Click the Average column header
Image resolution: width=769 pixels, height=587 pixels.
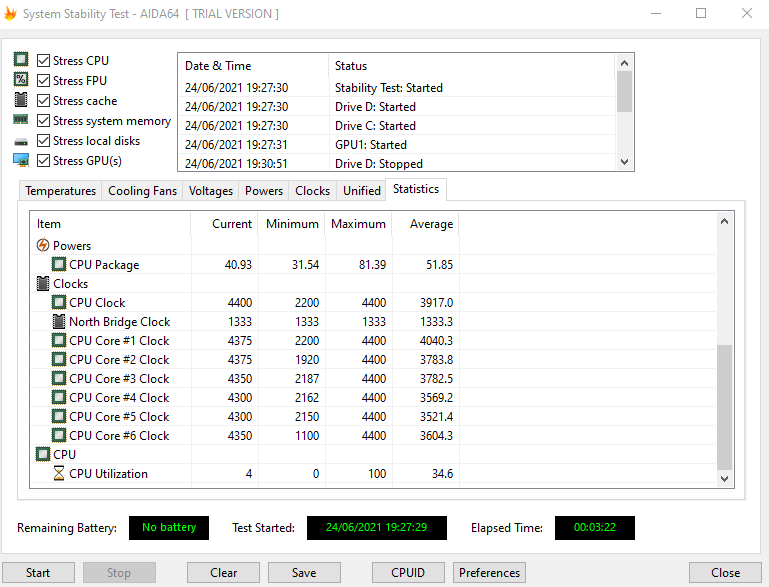click(x=426, y=224)
